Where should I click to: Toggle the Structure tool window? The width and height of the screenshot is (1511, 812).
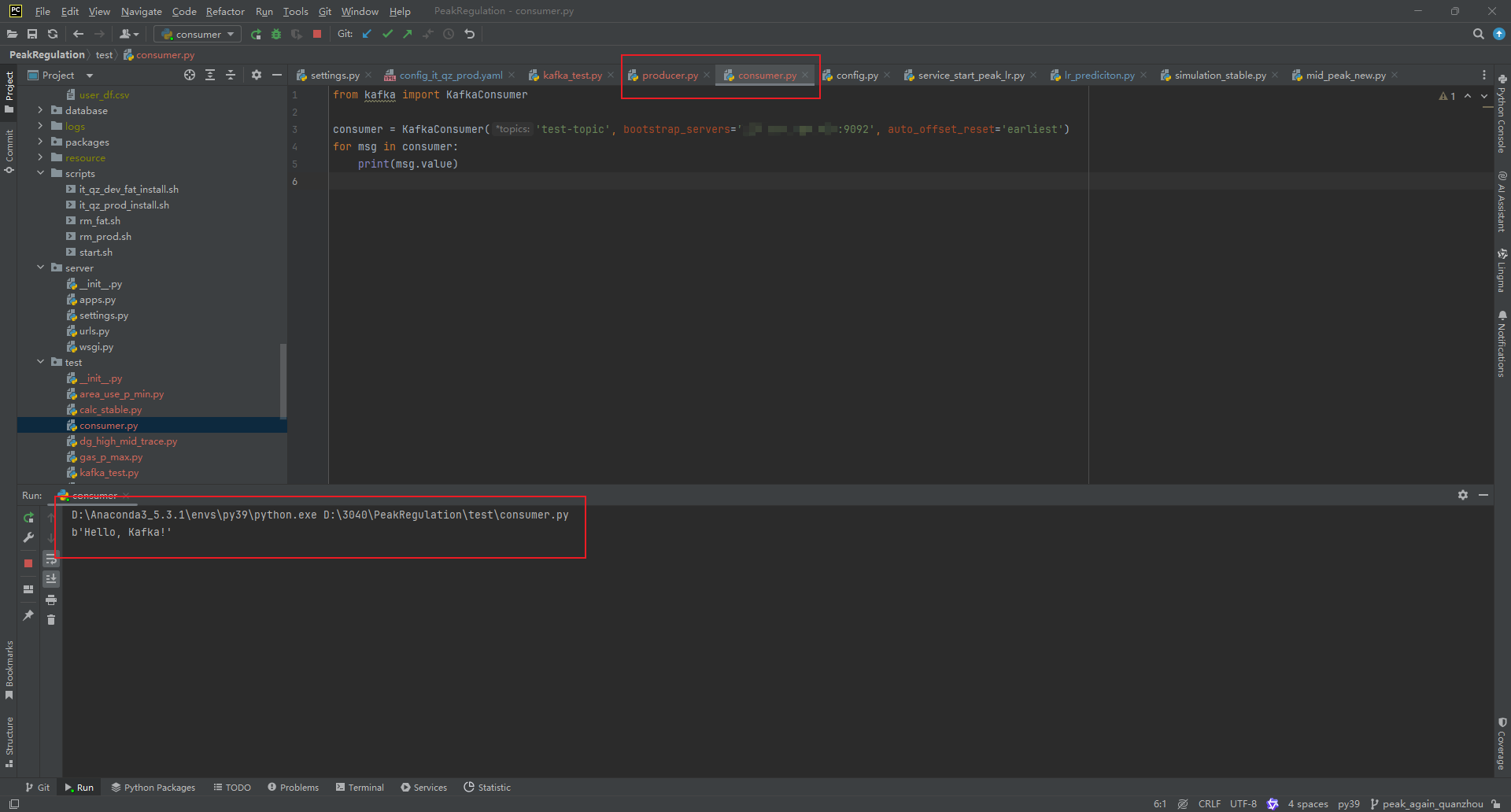[x=9, y=741]
